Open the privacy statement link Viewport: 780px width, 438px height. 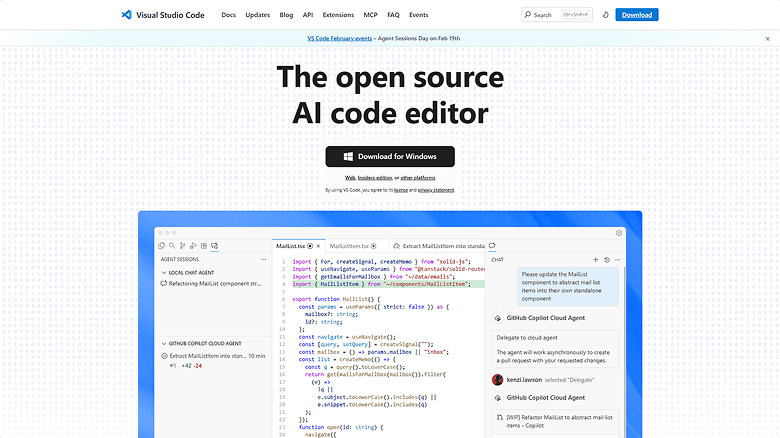pyautogui.click(x=436, y=190)
